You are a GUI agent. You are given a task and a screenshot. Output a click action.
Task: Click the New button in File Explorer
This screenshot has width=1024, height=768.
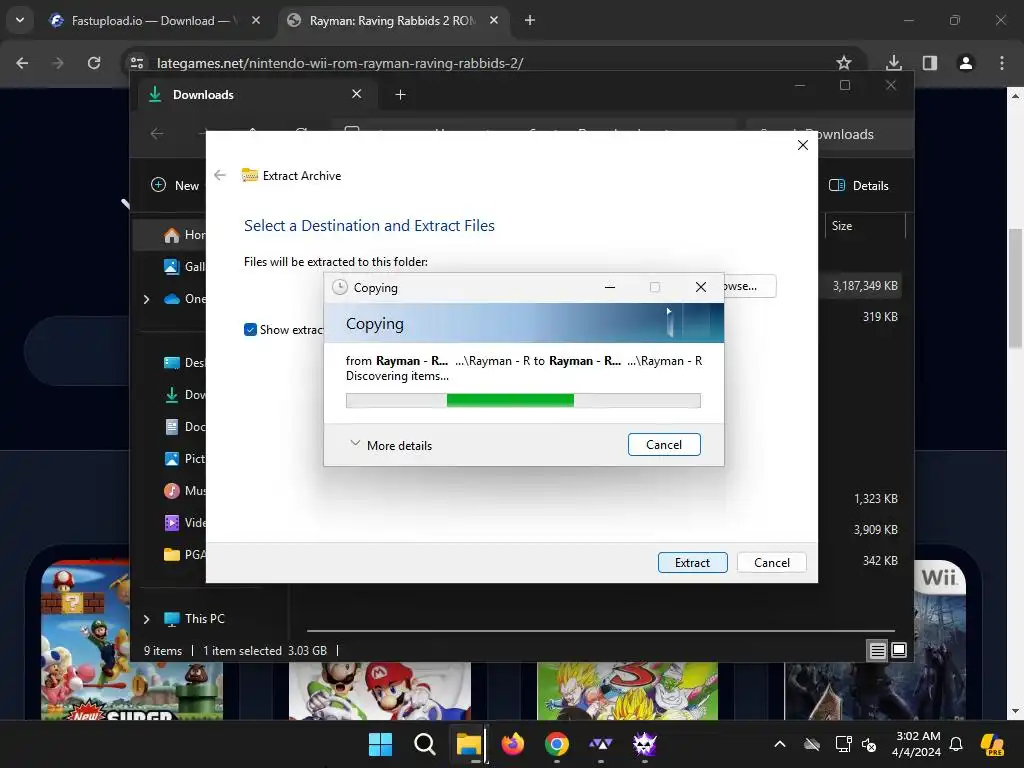click(x=175, y=185)
